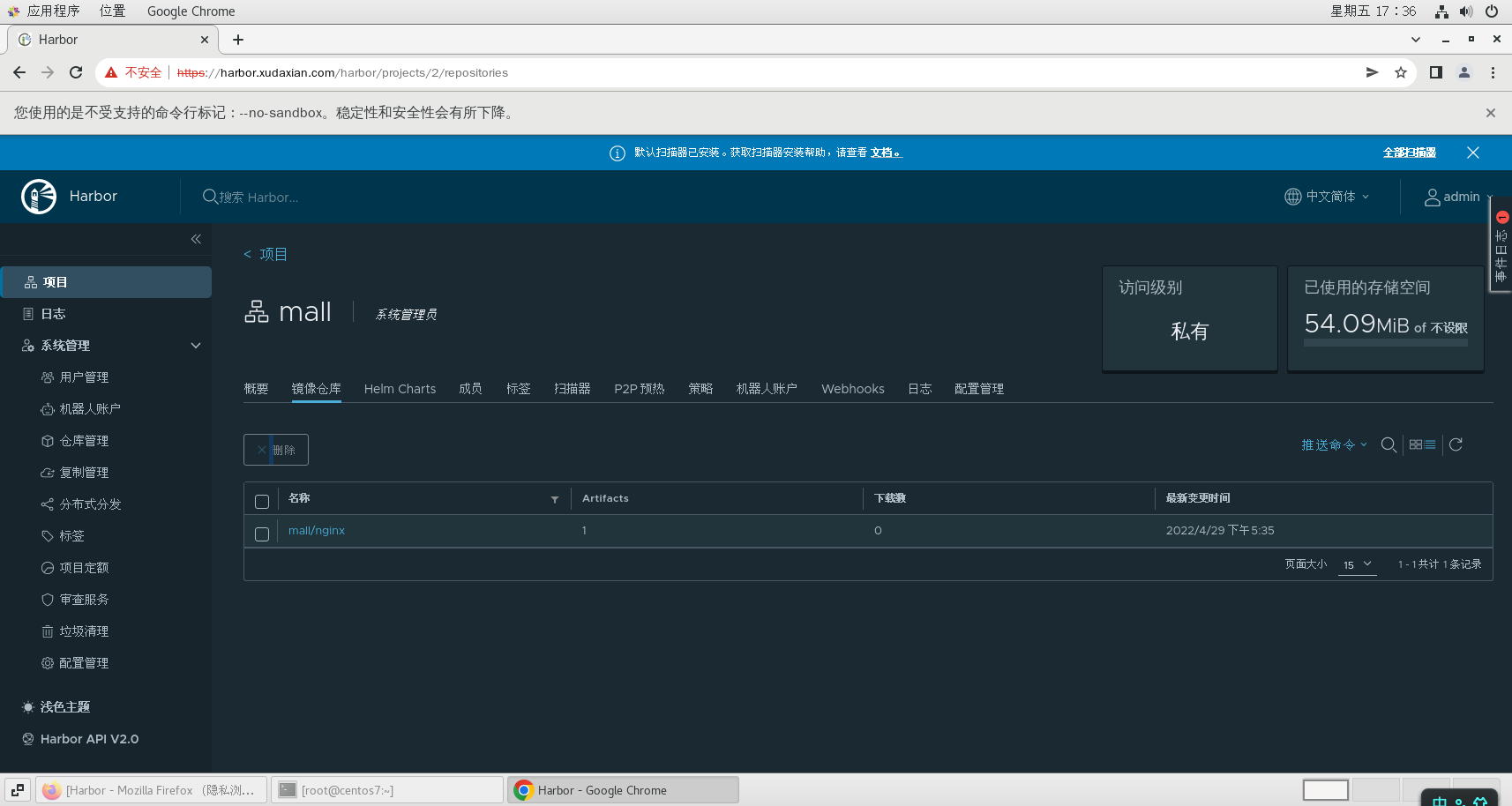Screen dimensions: 1512x806
Task: Open the mall/nginx repository link
Action: click(x=317, y=531)
